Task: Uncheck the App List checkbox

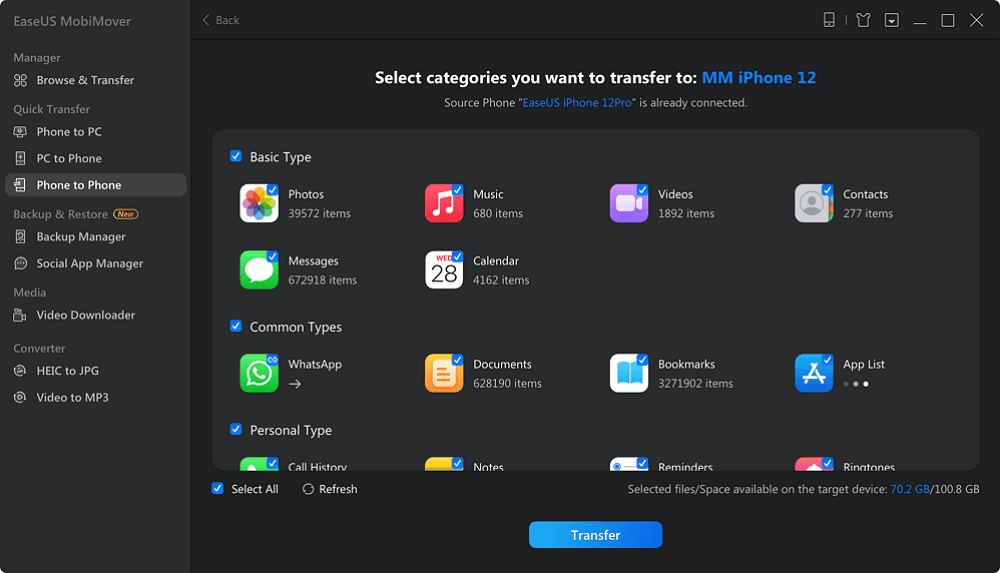Action: pos(827,359)
